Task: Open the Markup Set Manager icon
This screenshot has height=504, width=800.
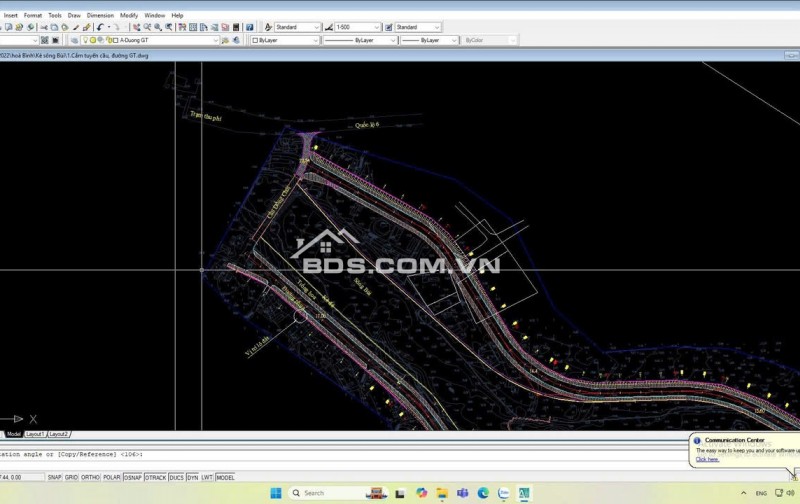Action: click(x=225, y=27)
